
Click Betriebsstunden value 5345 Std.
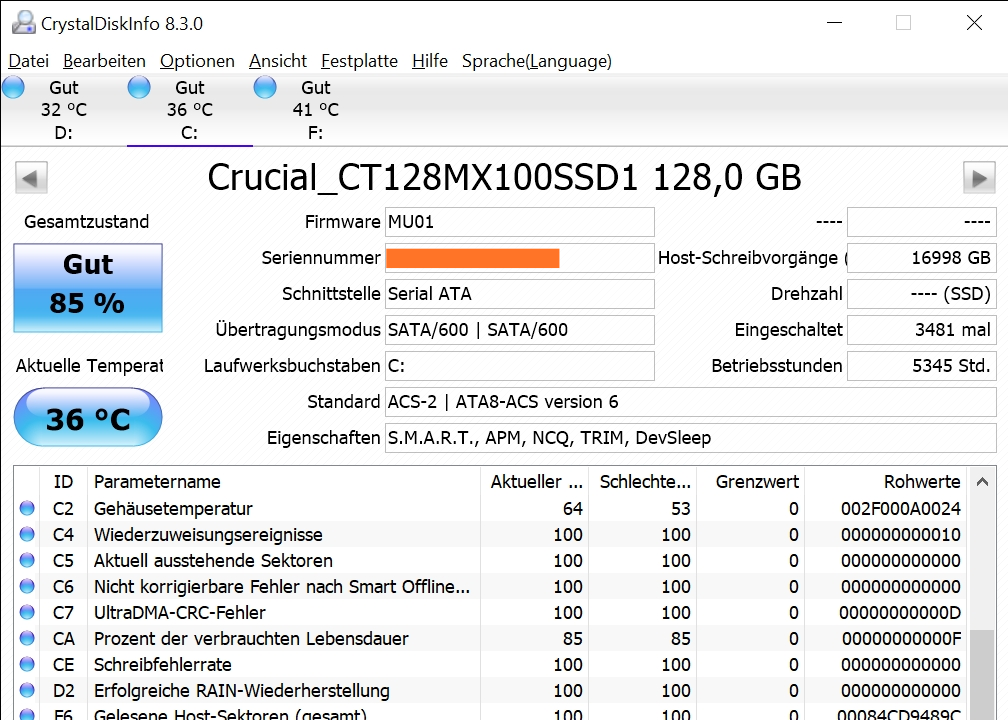pos(922,366)
